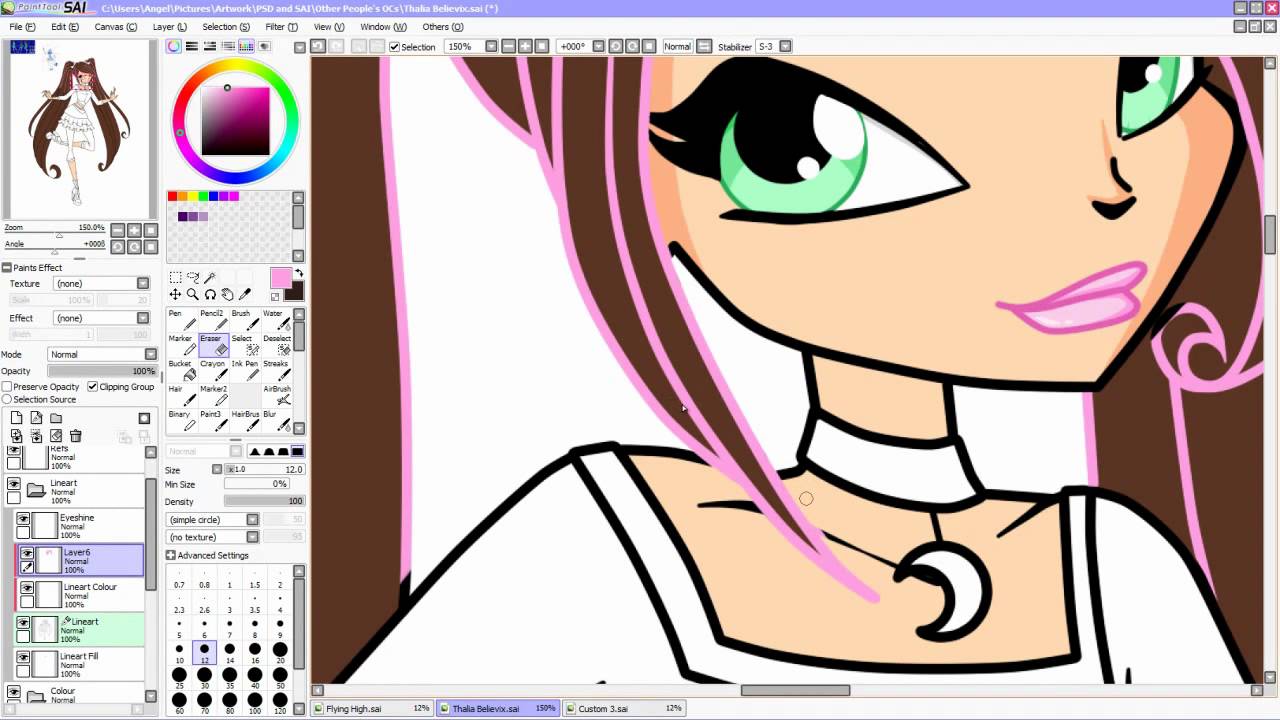1280x720 pixels.
Task: Open the Canvas menu
Action: (116, 27)
